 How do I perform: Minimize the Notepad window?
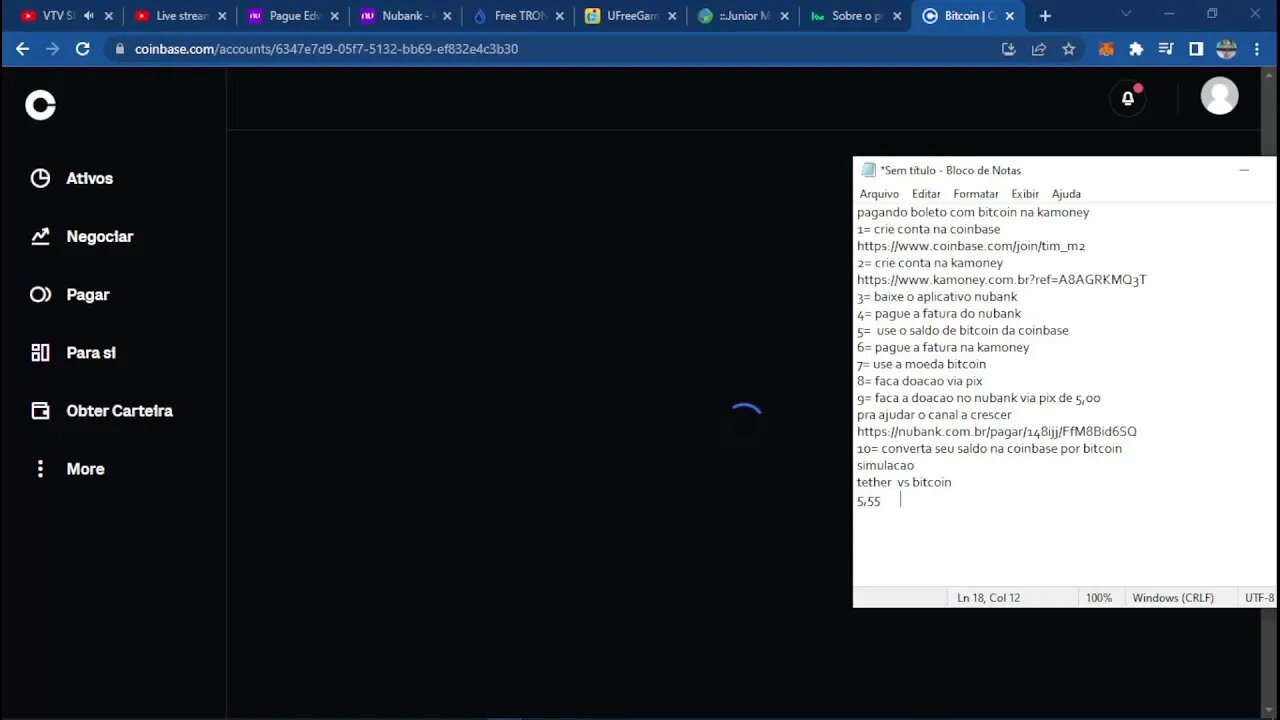[x=1244, y=170]
